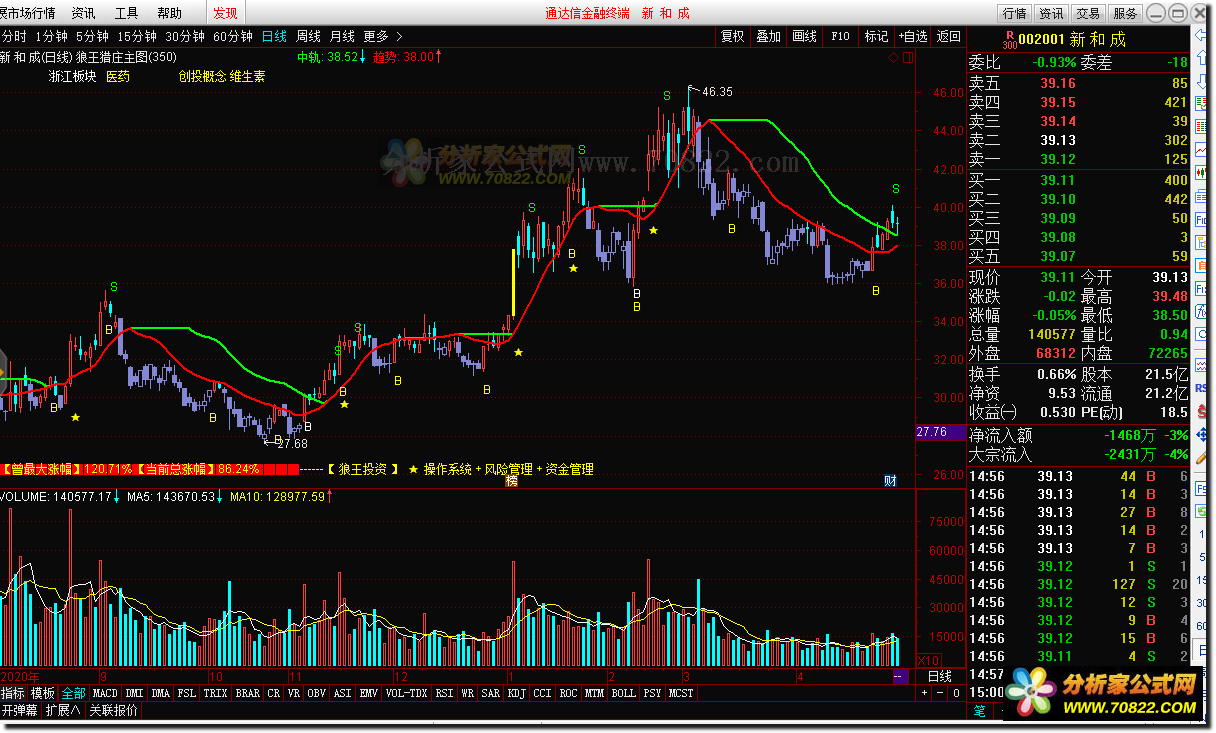Click the 行情 button at the top right

coord(1014,13)
